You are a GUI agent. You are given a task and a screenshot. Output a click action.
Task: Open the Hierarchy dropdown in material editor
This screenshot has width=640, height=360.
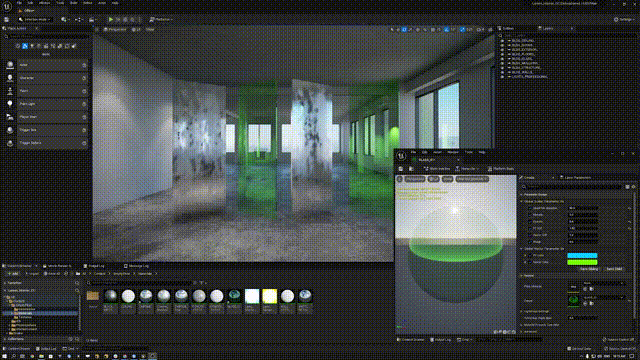467,169
